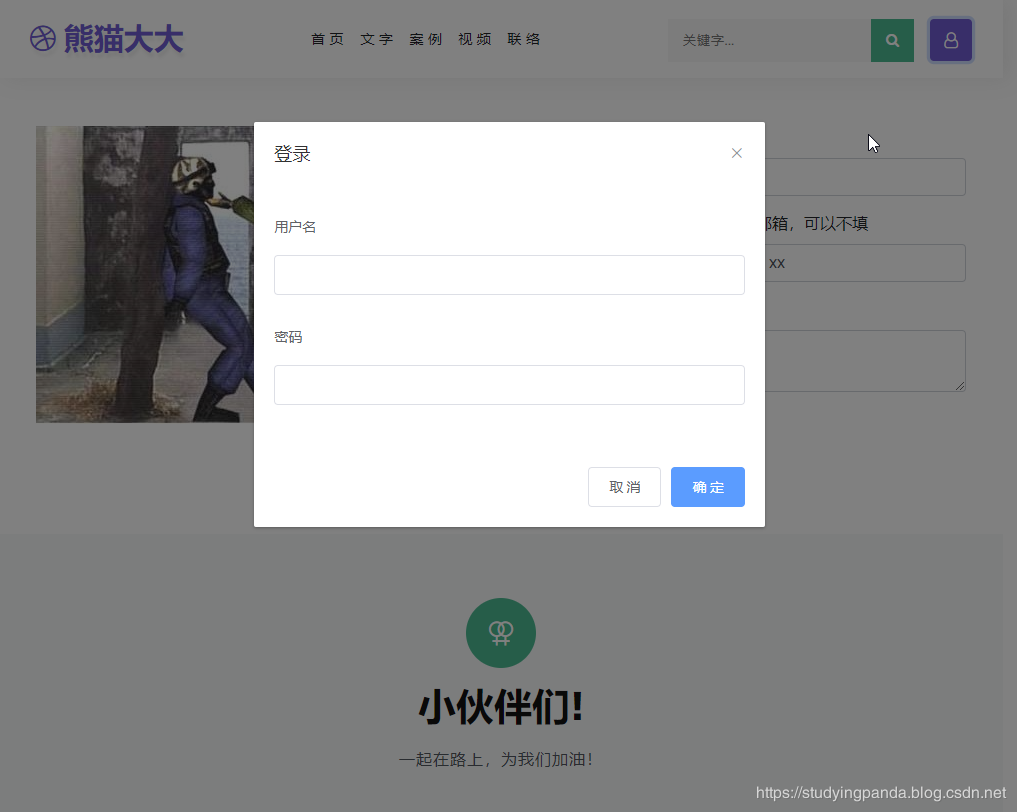Click the dribbble-style icon next to 熊猫大大
This screenshot has height=812, width=1017.
coord(42,39)
